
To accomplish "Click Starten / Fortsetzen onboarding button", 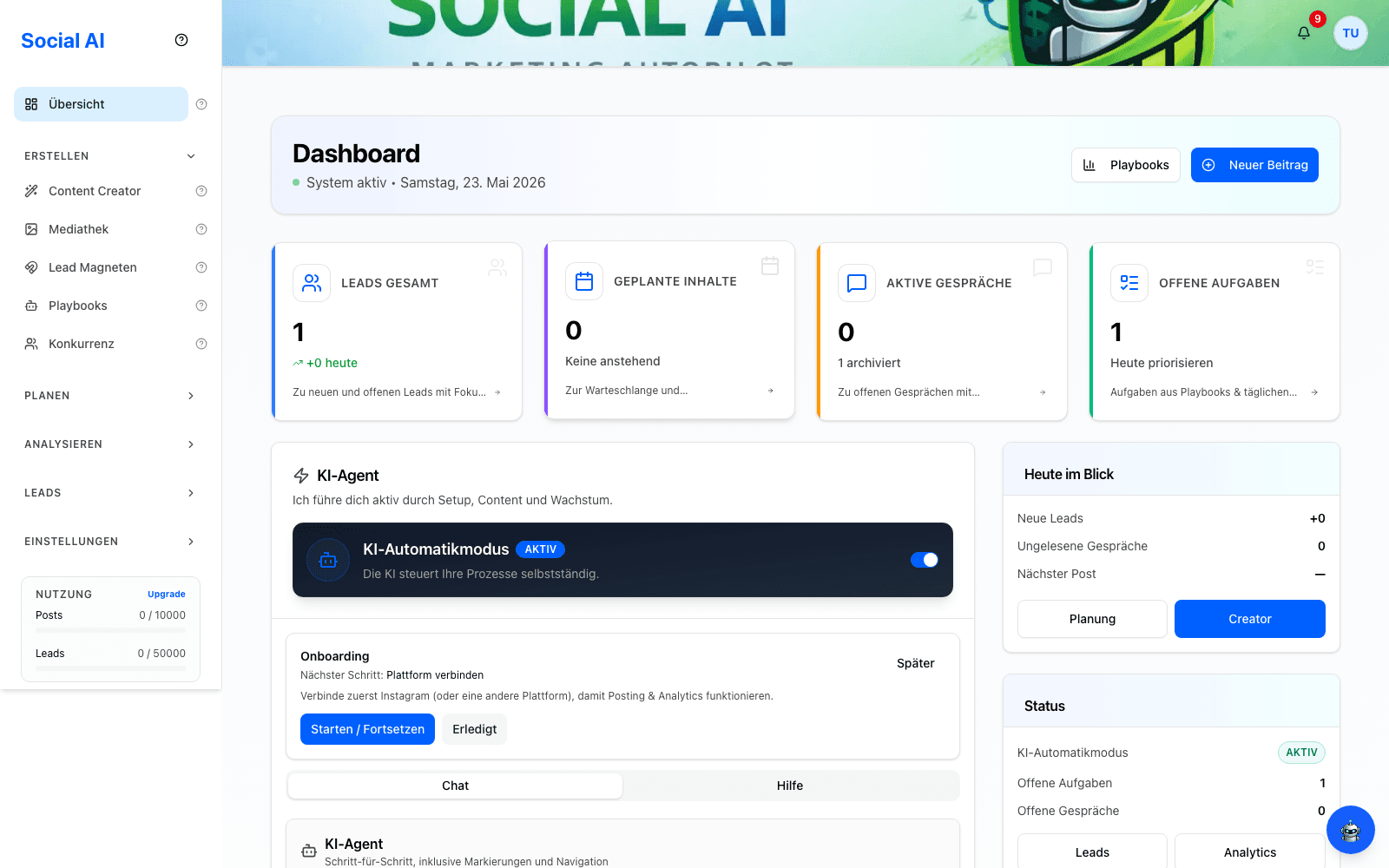I will pos(367,729).
